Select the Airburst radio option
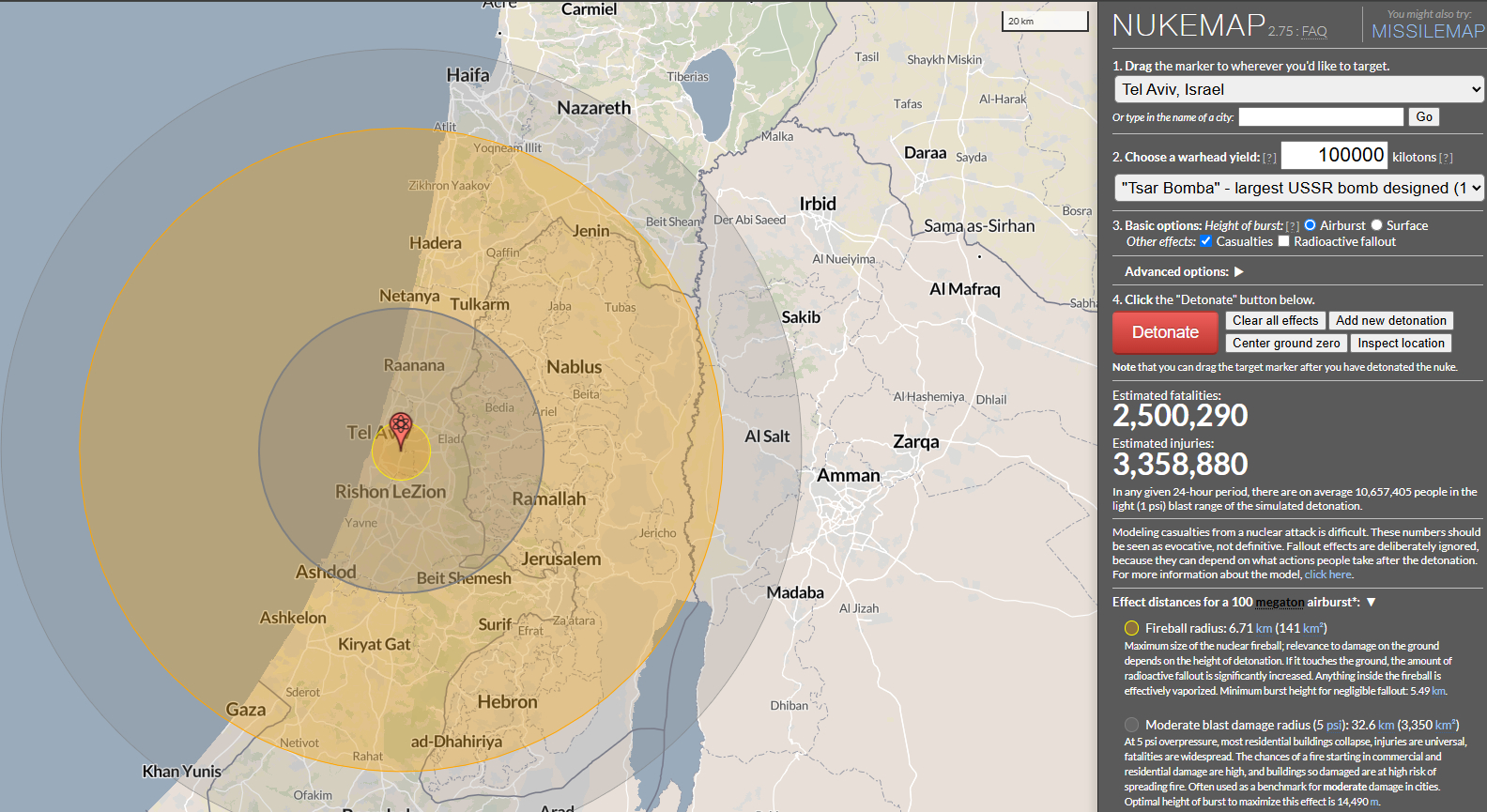Image resolution: width=1487 pixels, height=812 pixels. point(1310,225)
